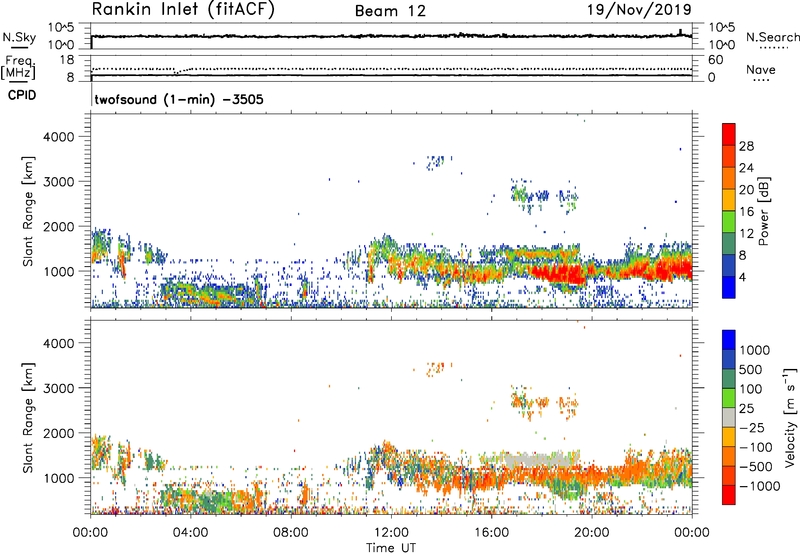800x554 pixels.
Task: Click the 'Power [dB]' colorbar label
Action: [x=763, y=211]
